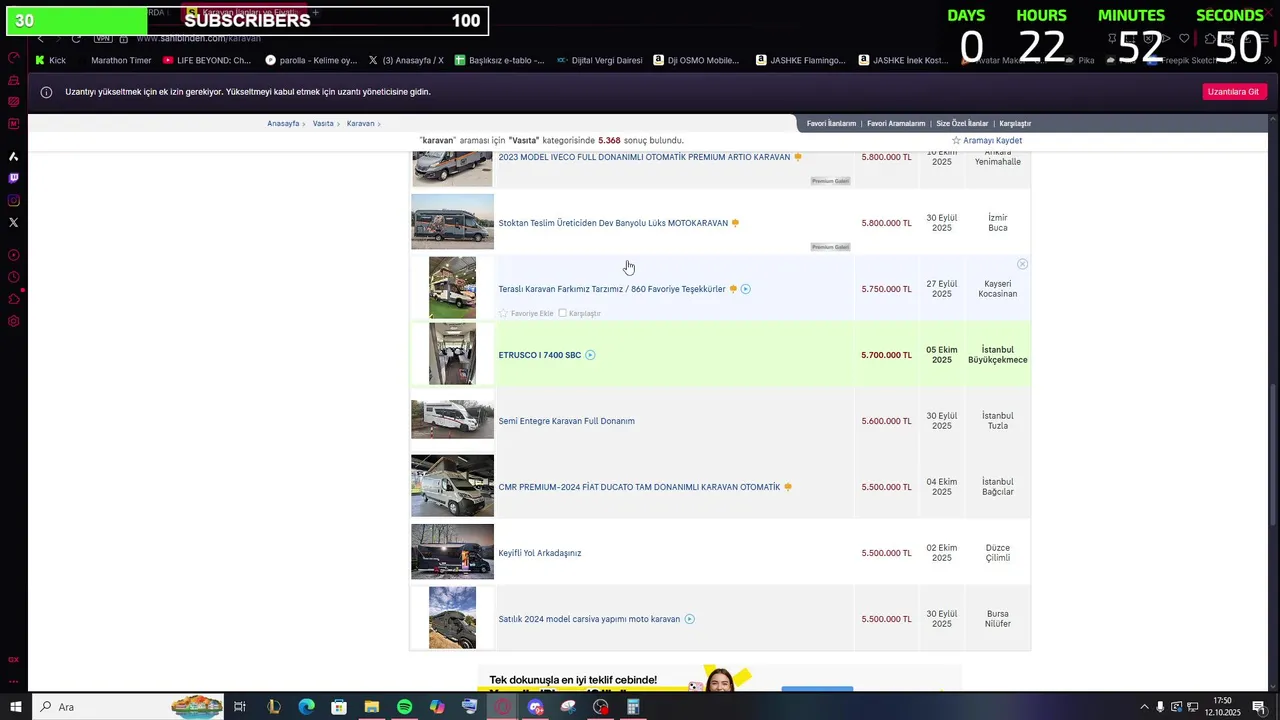This screenshot has height=720, width=1280.
Task: Open Task View on taskbar
Action: pos(240,707)
